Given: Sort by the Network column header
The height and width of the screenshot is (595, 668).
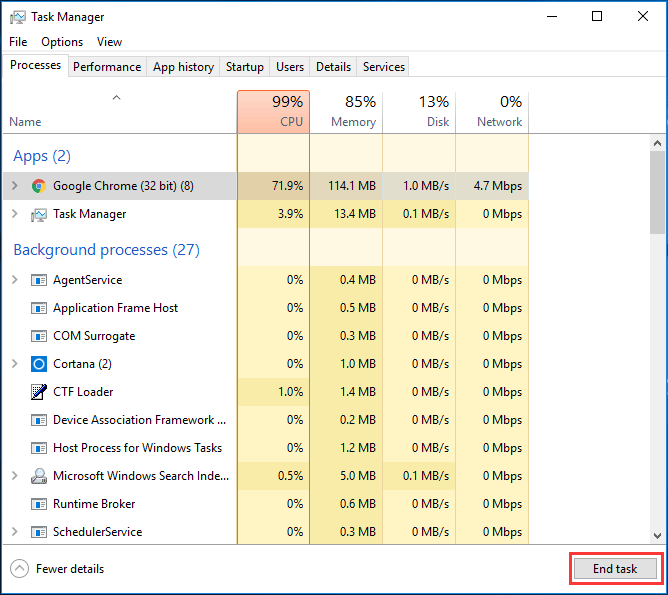Looking at the screenshot, I should click(x=492, y=112).
